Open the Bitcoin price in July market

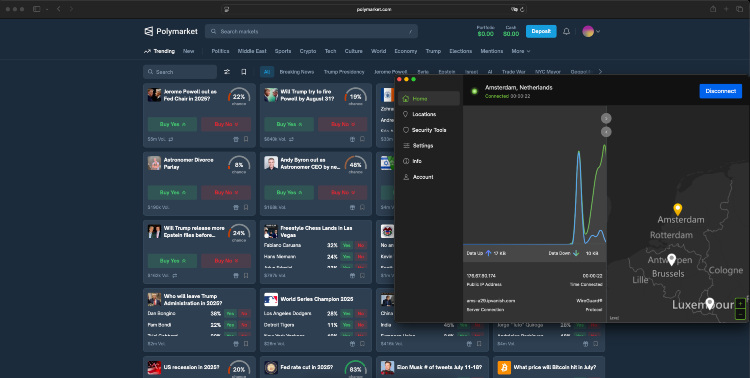[555, 367]
